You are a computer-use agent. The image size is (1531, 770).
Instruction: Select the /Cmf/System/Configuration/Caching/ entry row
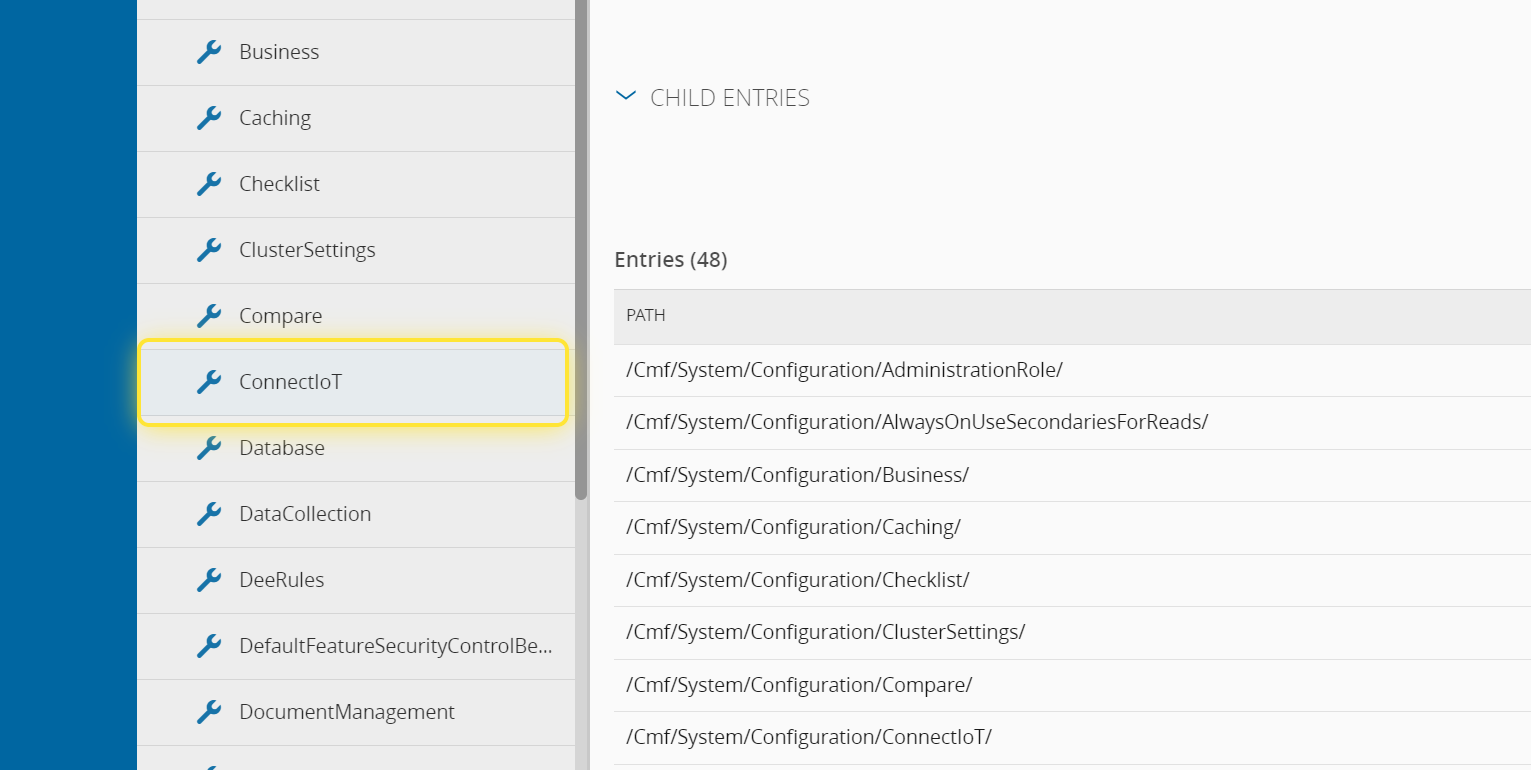point(793,527)
